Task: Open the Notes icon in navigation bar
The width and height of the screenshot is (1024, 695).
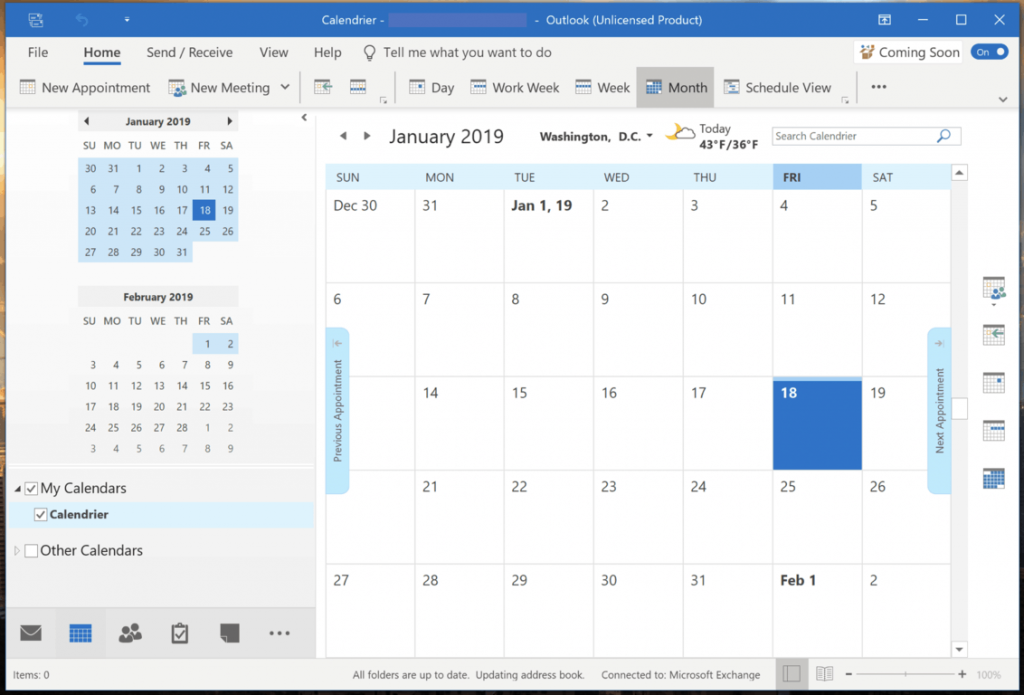Action: [229, 633]
